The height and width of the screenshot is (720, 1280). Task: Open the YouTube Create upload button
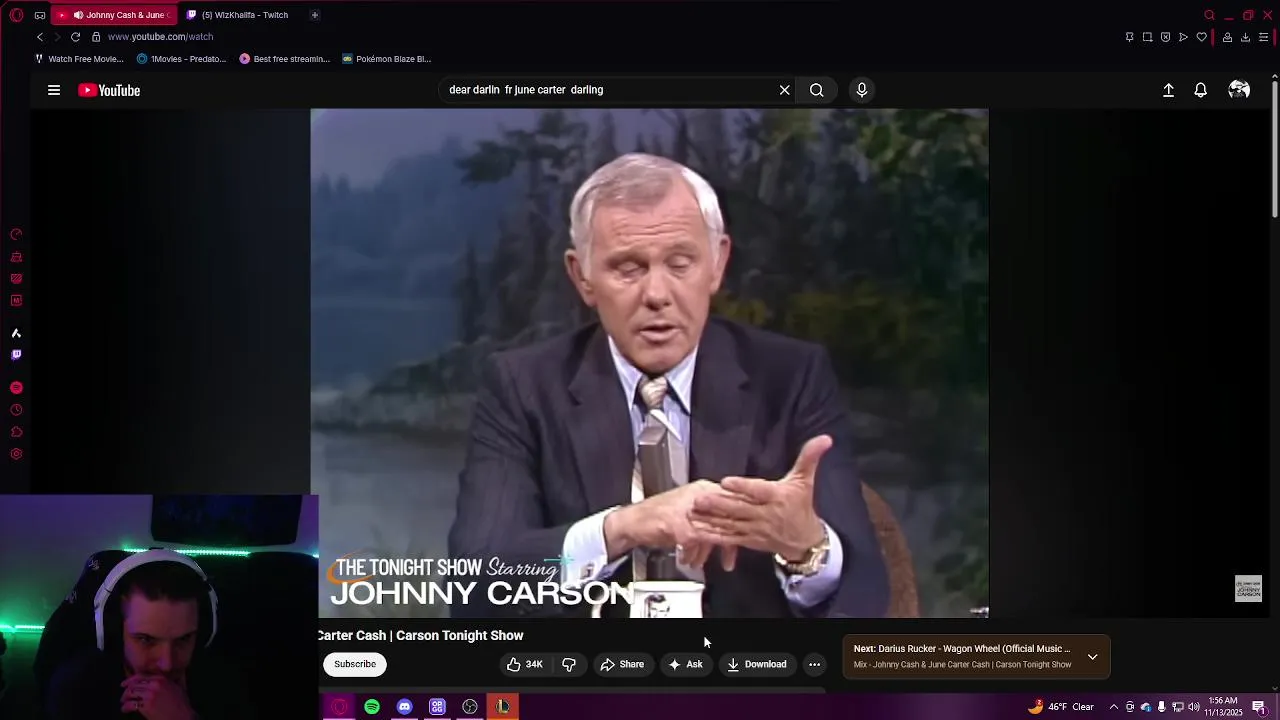point(1168,90)
